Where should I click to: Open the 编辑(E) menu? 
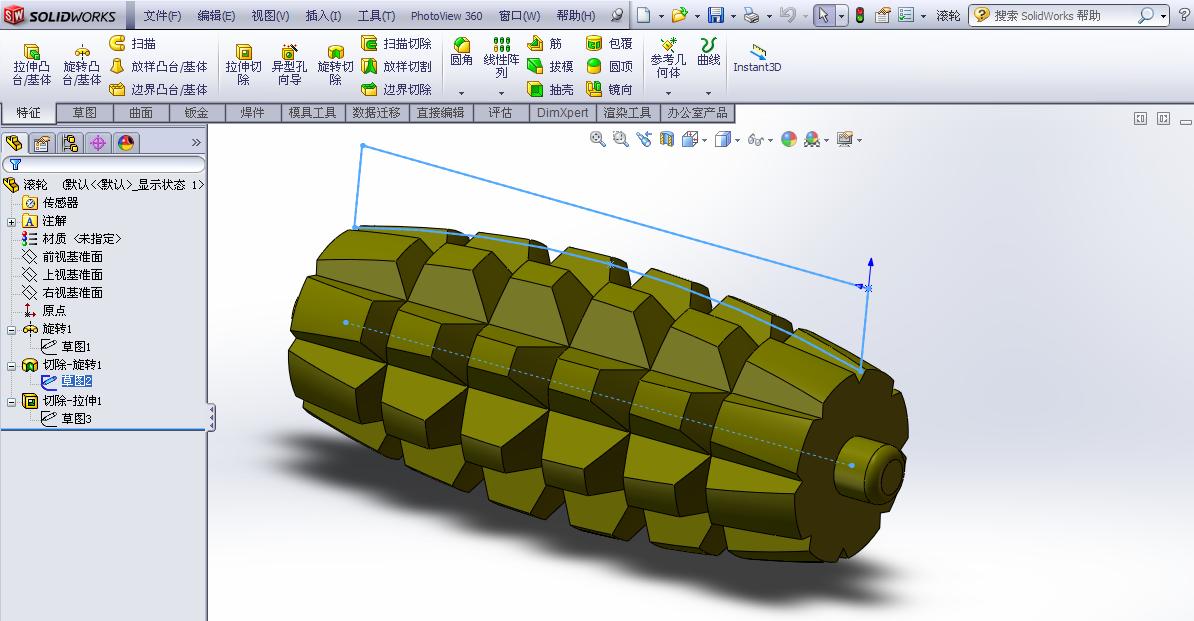pyautogui.click(x=216, y=15)
